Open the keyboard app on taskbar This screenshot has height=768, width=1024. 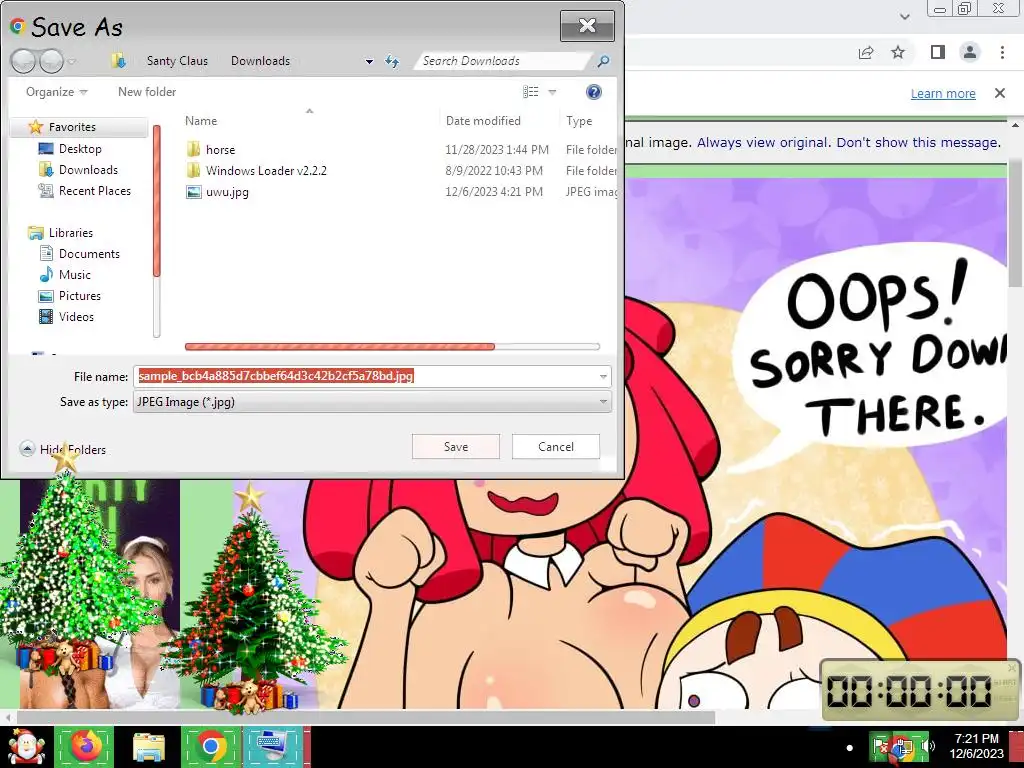tap(273, 747)
